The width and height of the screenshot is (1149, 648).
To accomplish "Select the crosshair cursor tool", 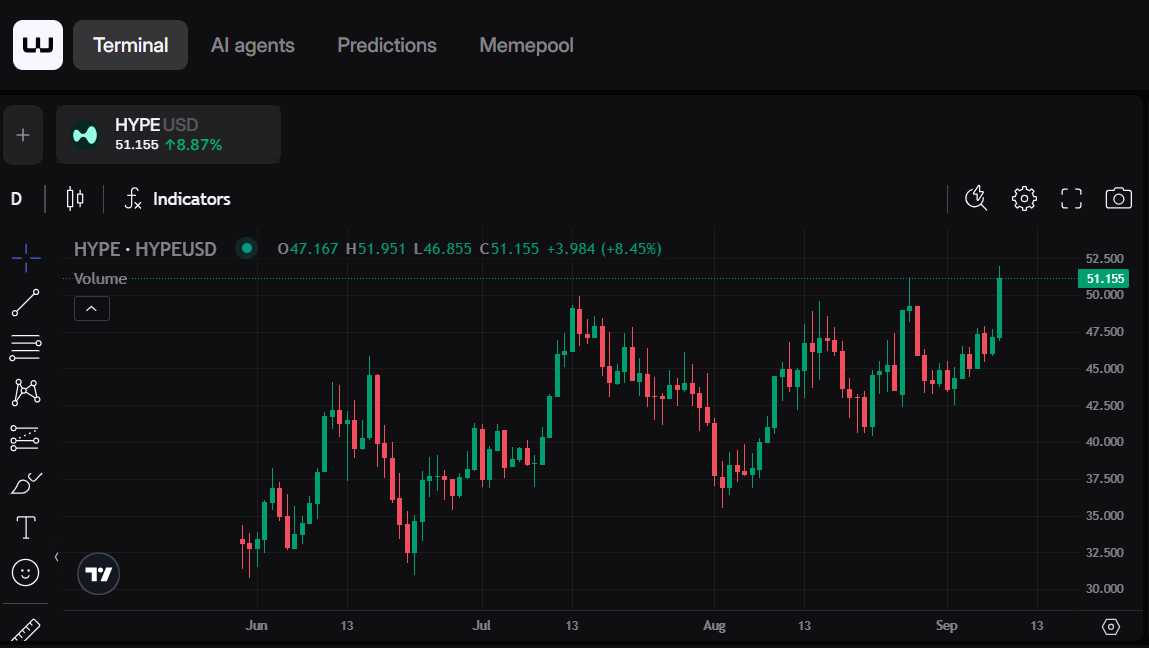I will (25, 257).
